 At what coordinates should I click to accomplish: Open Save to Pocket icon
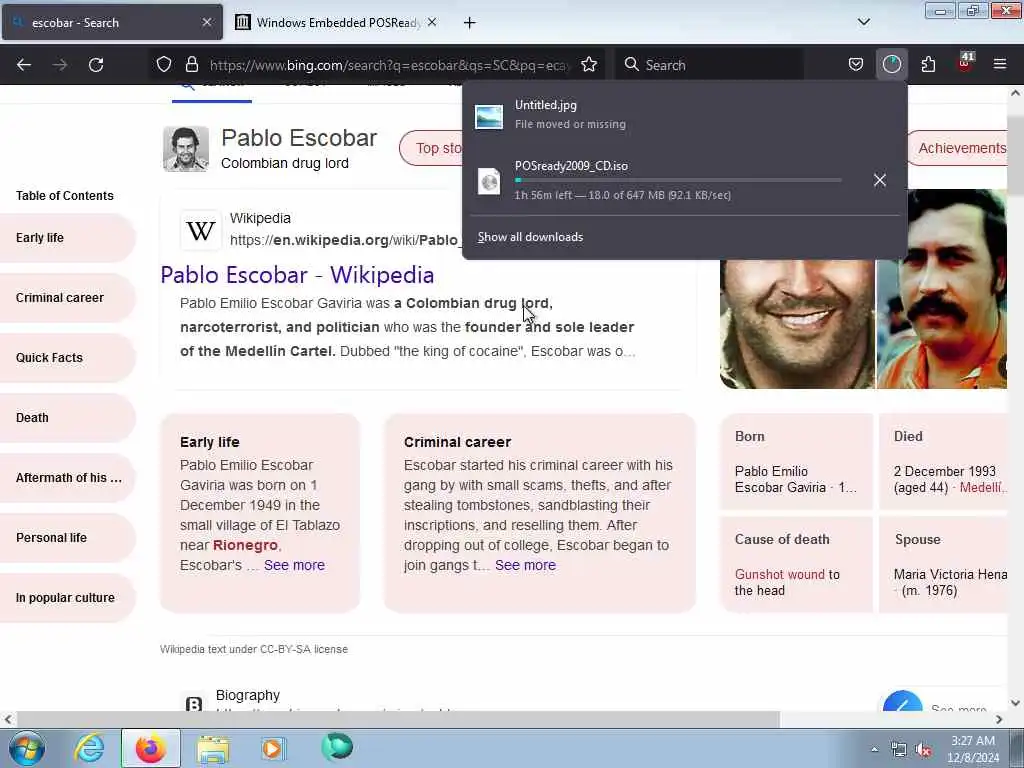click(856, 65)
